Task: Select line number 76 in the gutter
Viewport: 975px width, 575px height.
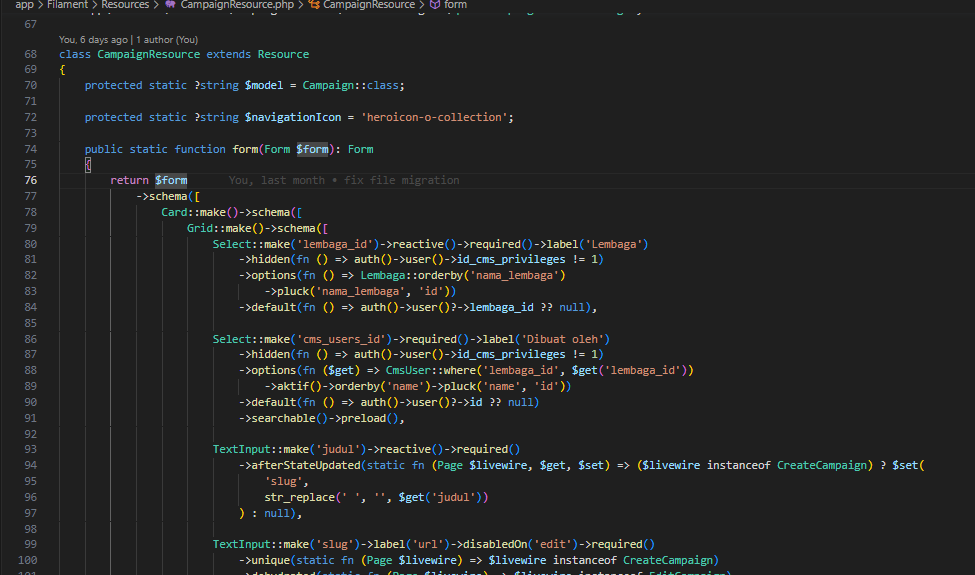Action: click(30, 180)
